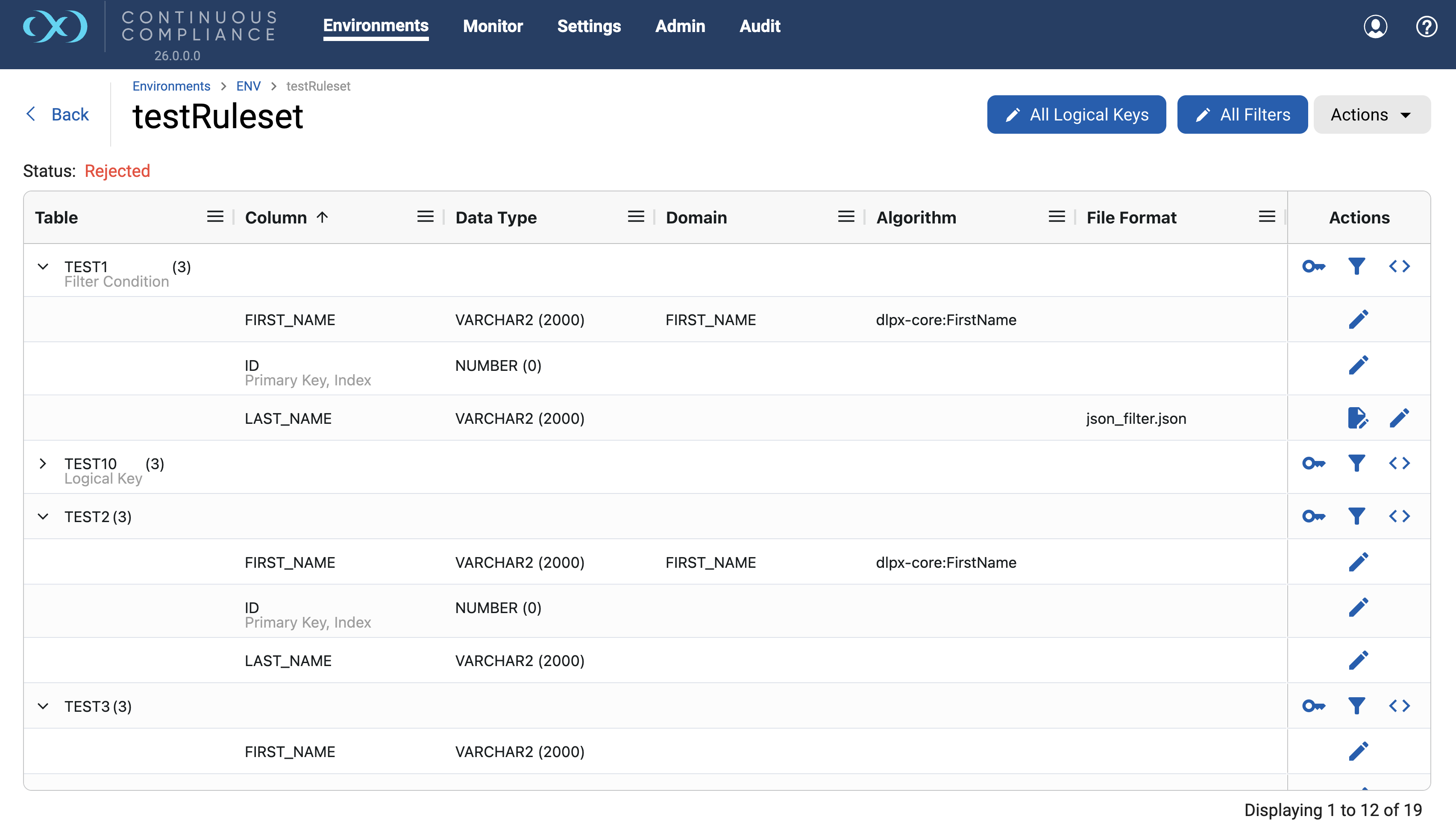Open the help question mark icon
Screen dimensions: 1456x822
1427,26
